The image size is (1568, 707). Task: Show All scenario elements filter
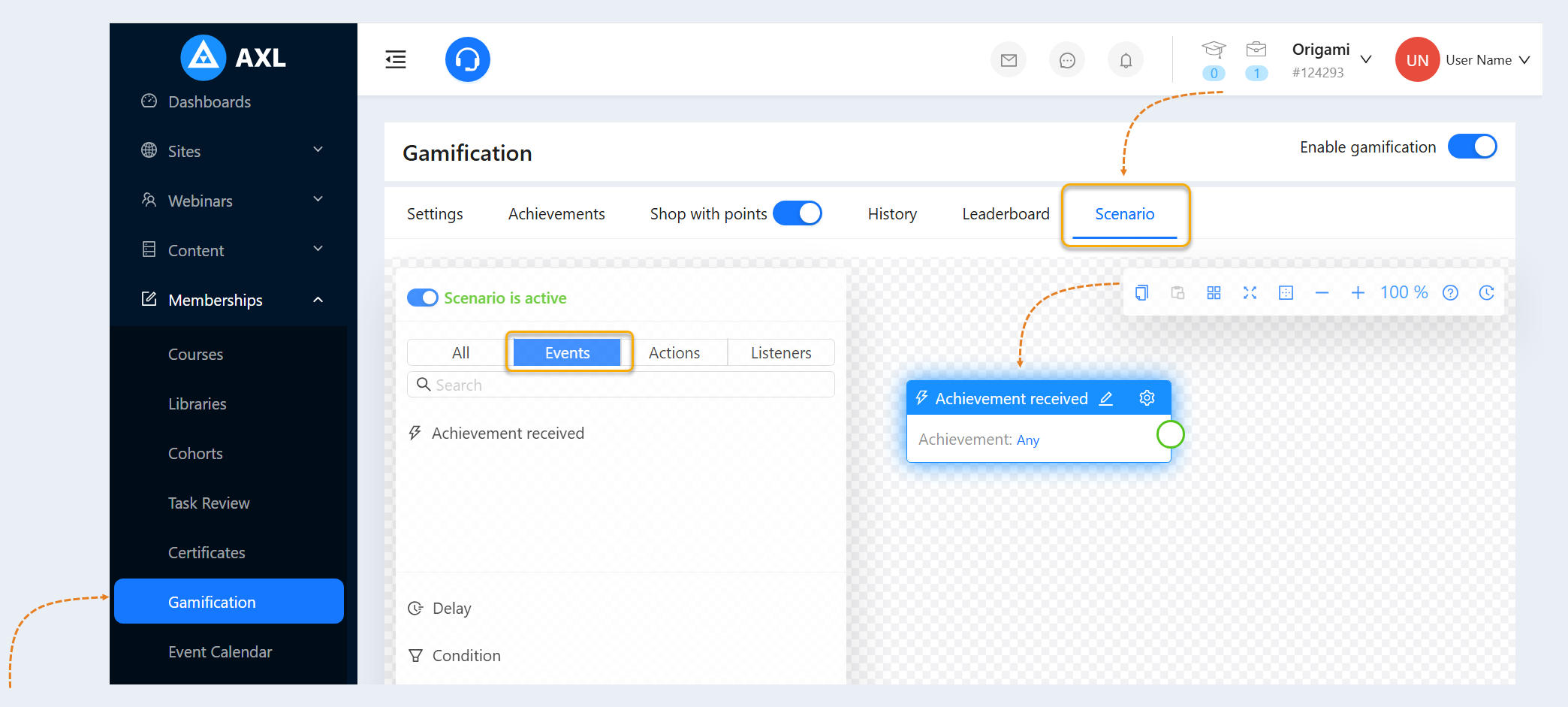(460, 352)
